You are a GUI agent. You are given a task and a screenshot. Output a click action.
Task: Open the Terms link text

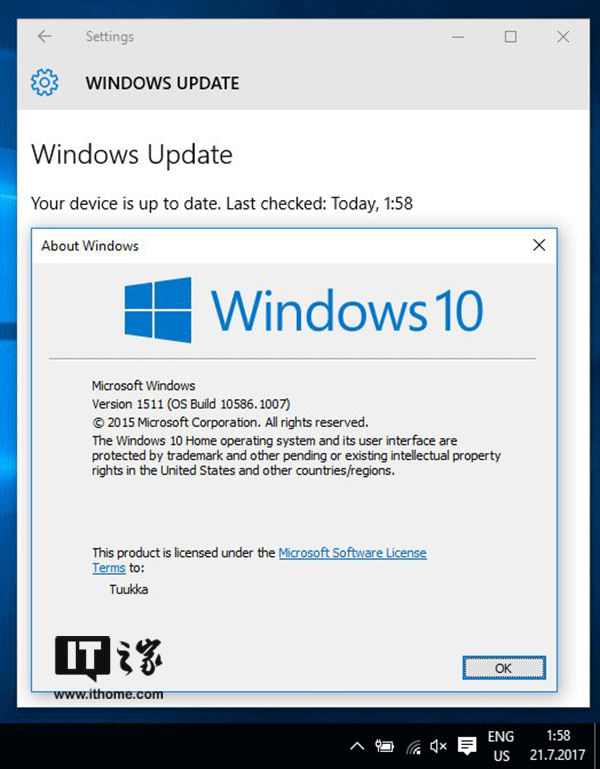109,568
